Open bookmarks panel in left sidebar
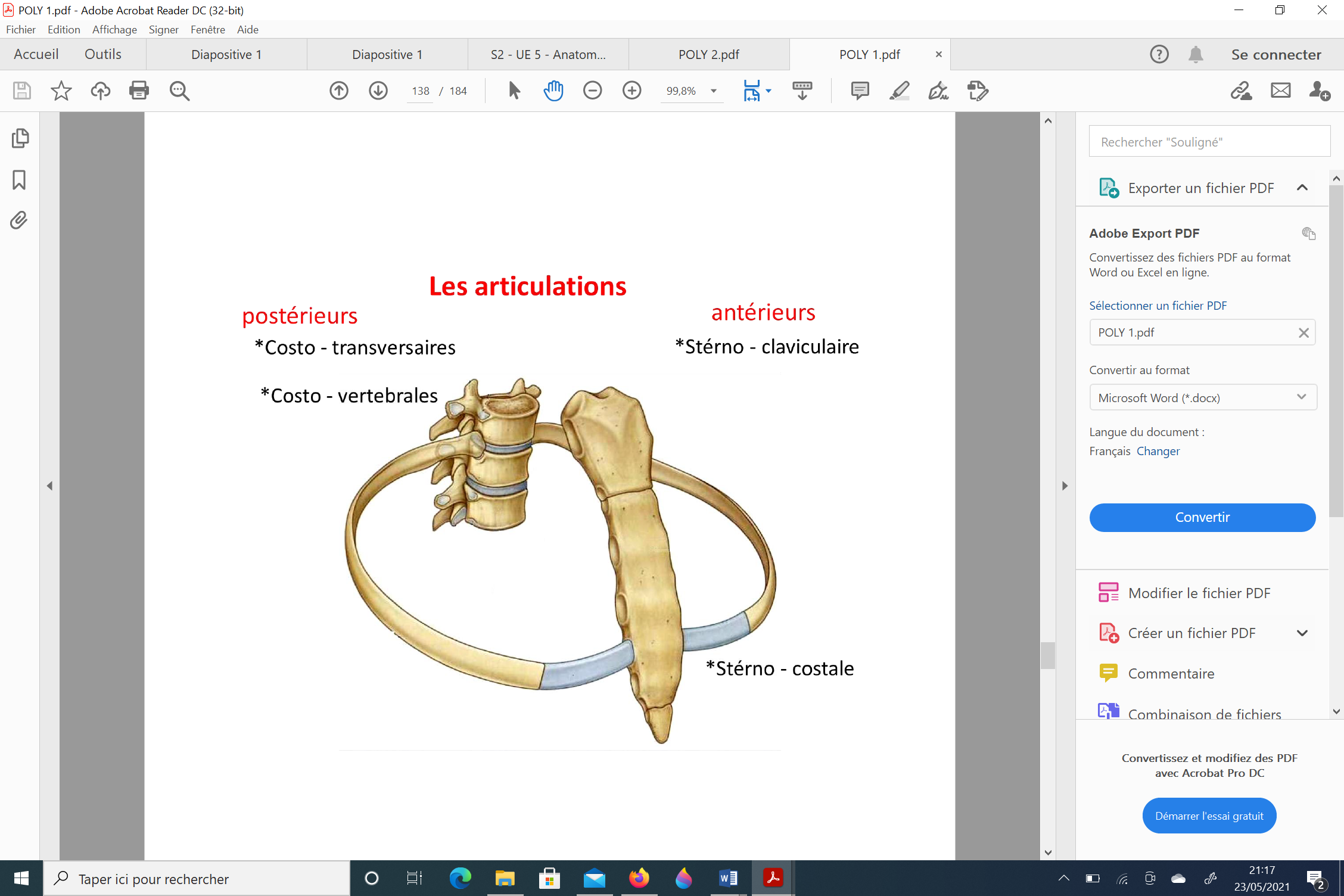The height and width of the screenshot is (896, 1344). [19, 180]
